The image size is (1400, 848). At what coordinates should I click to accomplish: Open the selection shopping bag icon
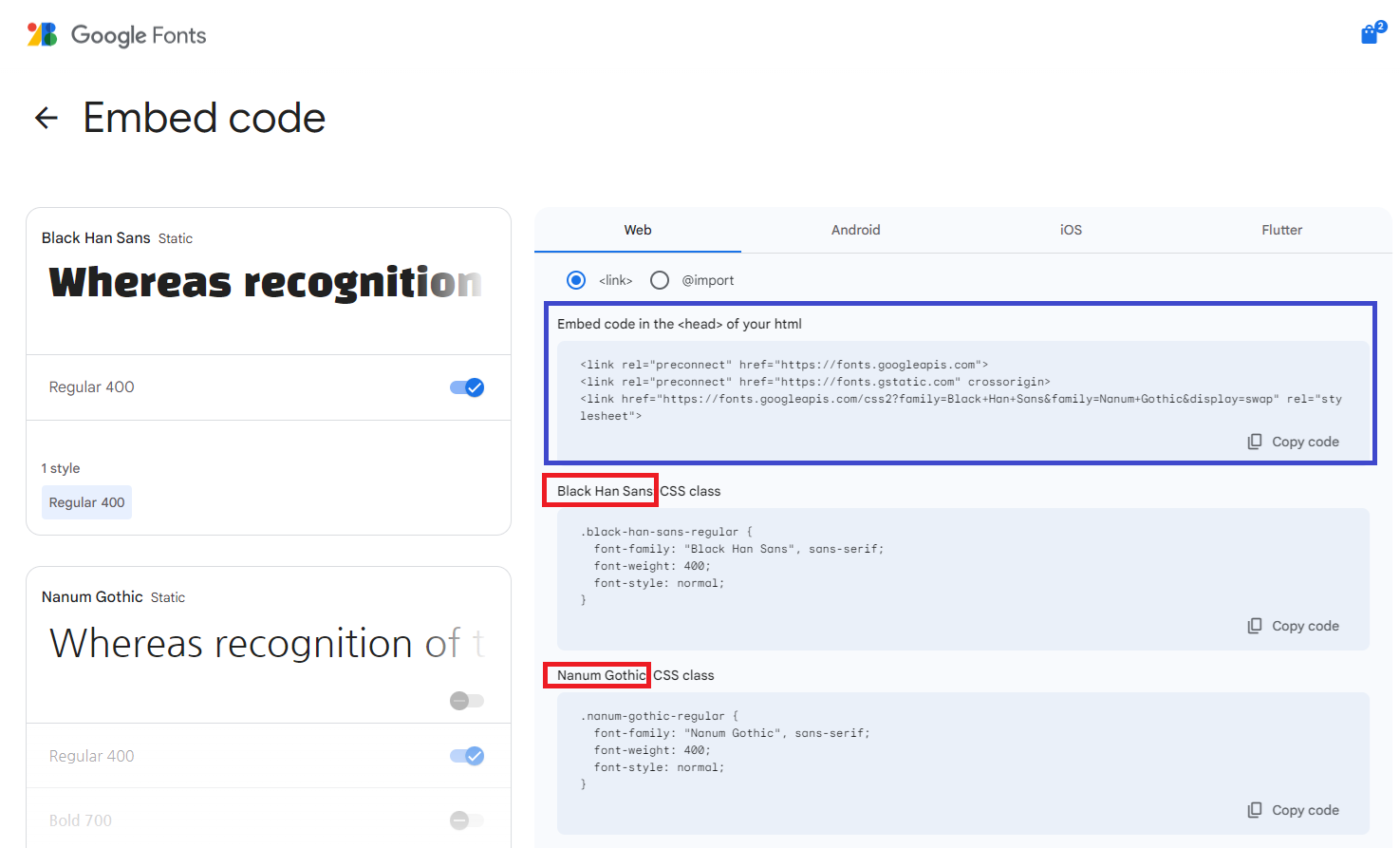coord(1370,35)
